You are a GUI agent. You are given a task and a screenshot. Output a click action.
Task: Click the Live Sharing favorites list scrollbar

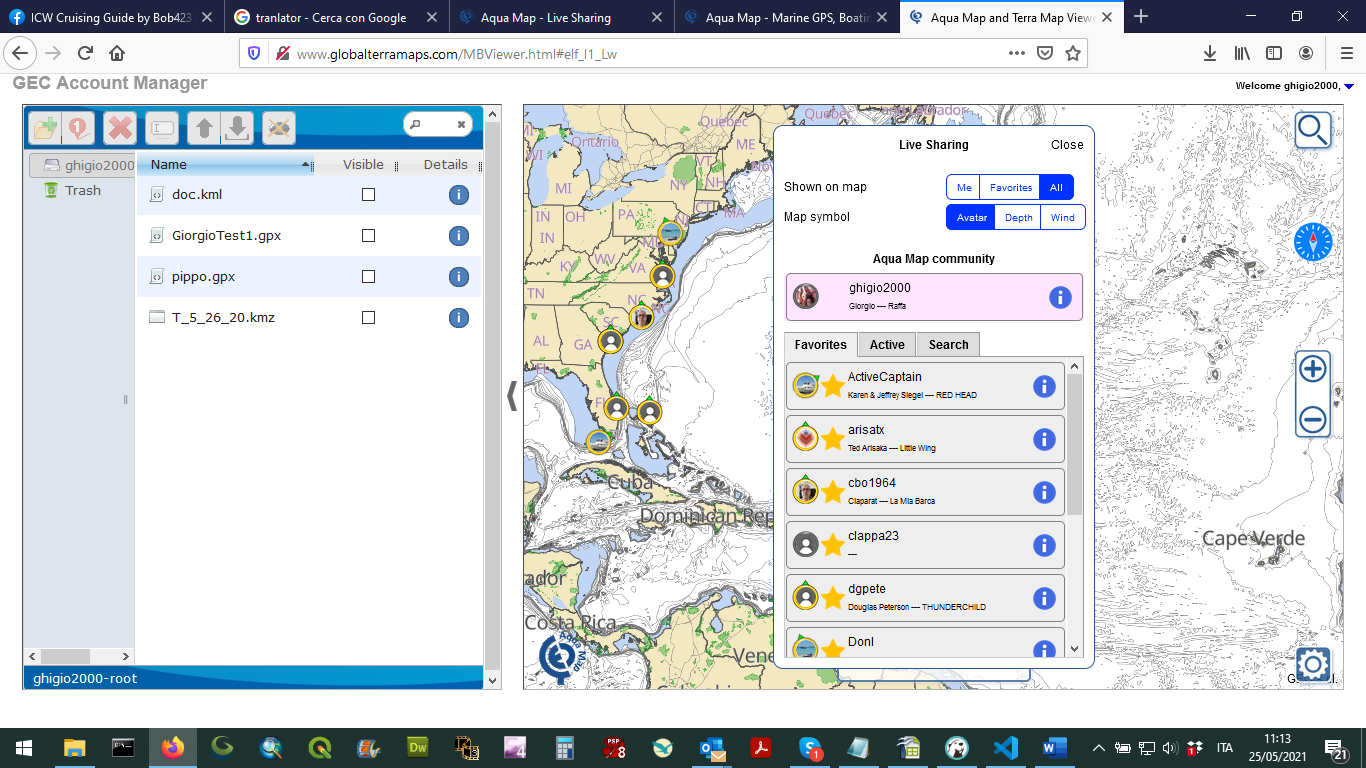(1075, 445)
